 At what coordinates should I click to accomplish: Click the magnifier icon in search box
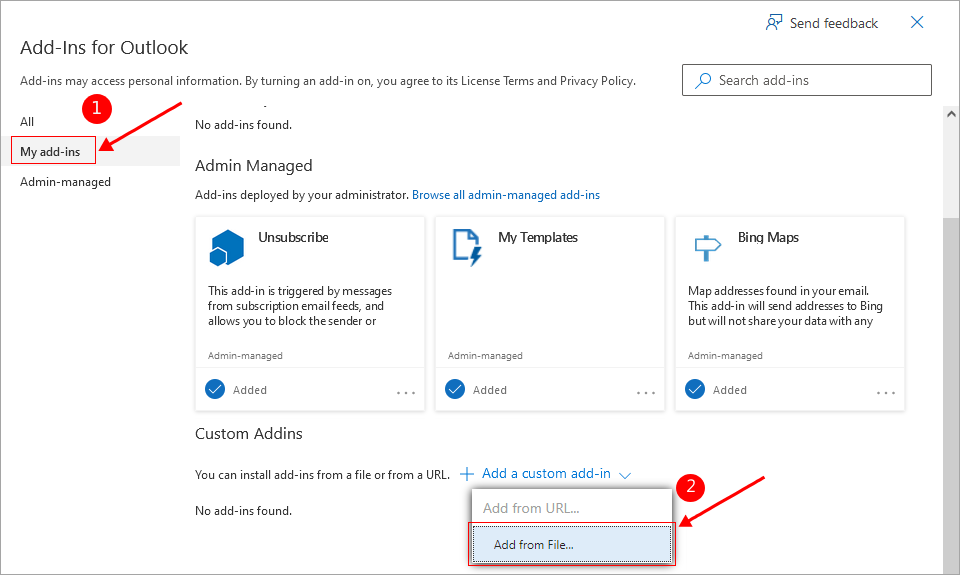tap(704, 80)
